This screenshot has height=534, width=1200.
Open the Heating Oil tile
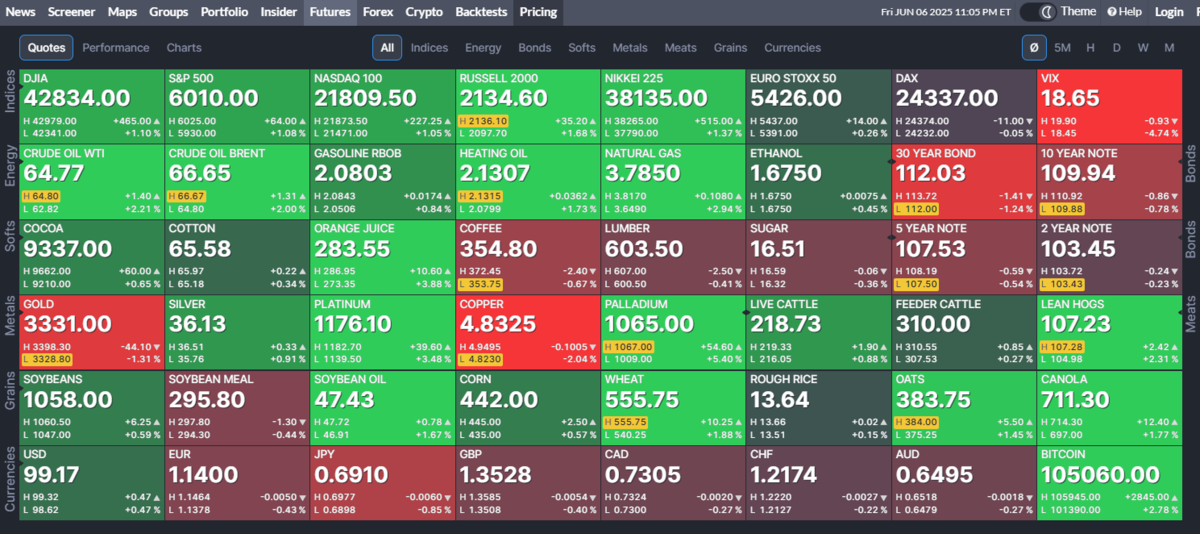527,182
